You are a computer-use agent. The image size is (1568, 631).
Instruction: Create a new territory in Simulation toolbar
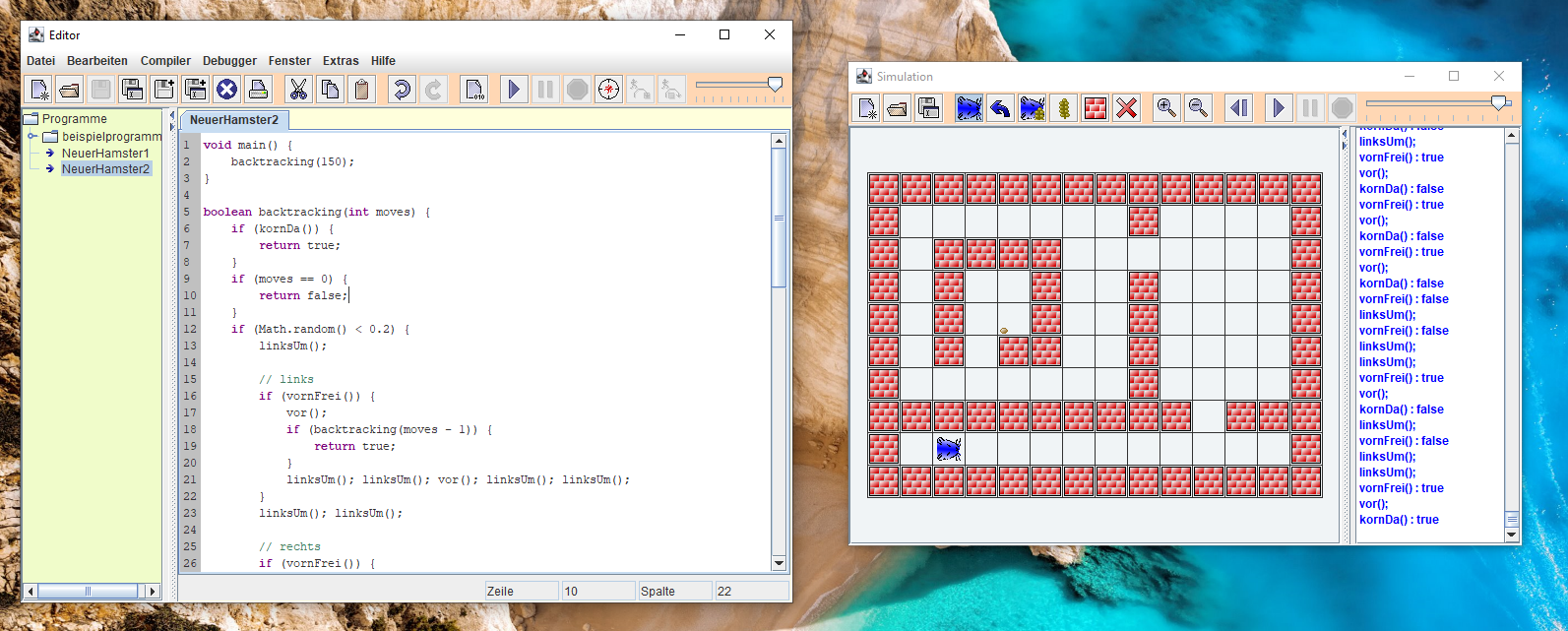tap(867, 107)
